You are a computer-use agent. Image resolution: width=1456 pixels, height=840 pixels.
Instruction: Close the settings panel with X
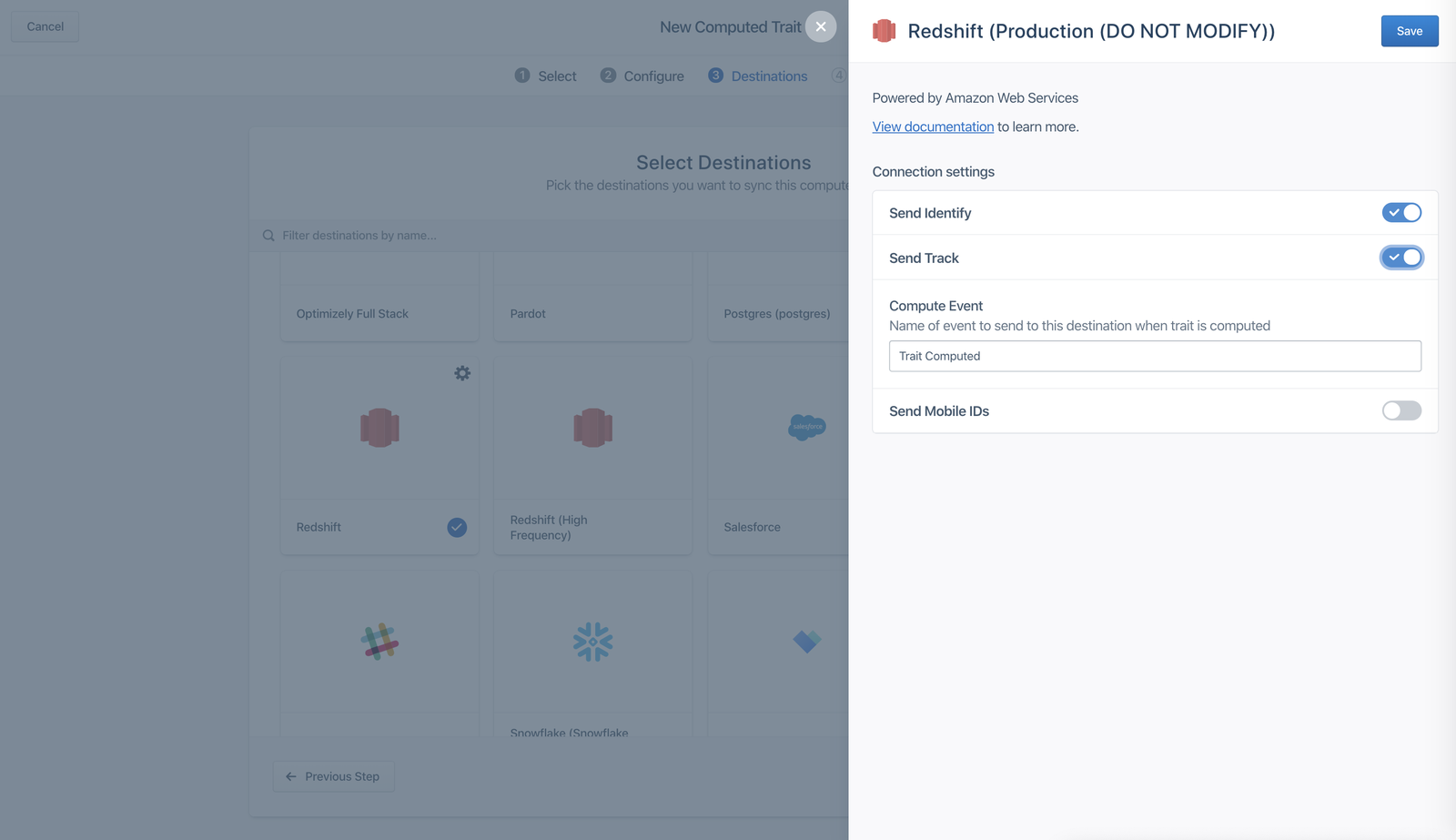821,26
